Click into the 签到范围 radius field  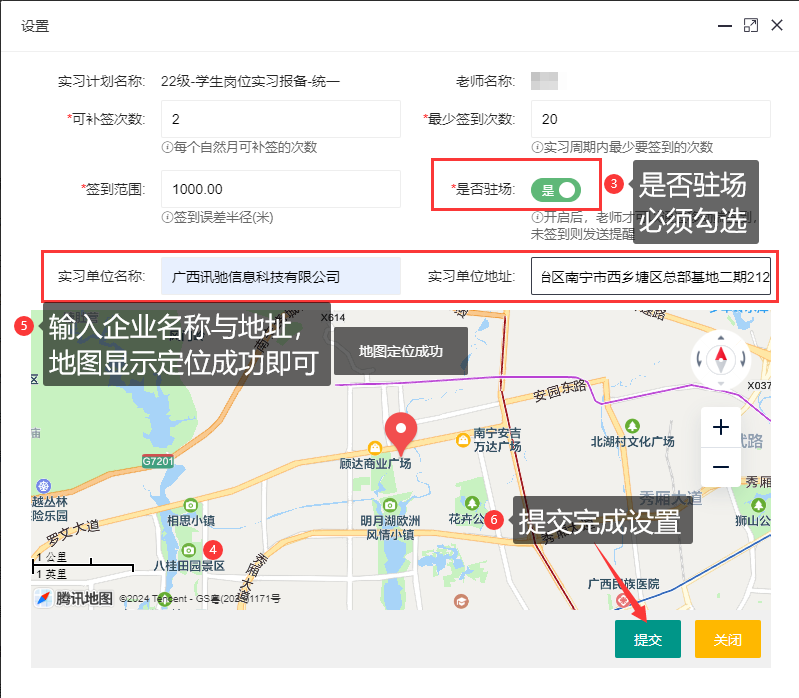pos(280,189)
